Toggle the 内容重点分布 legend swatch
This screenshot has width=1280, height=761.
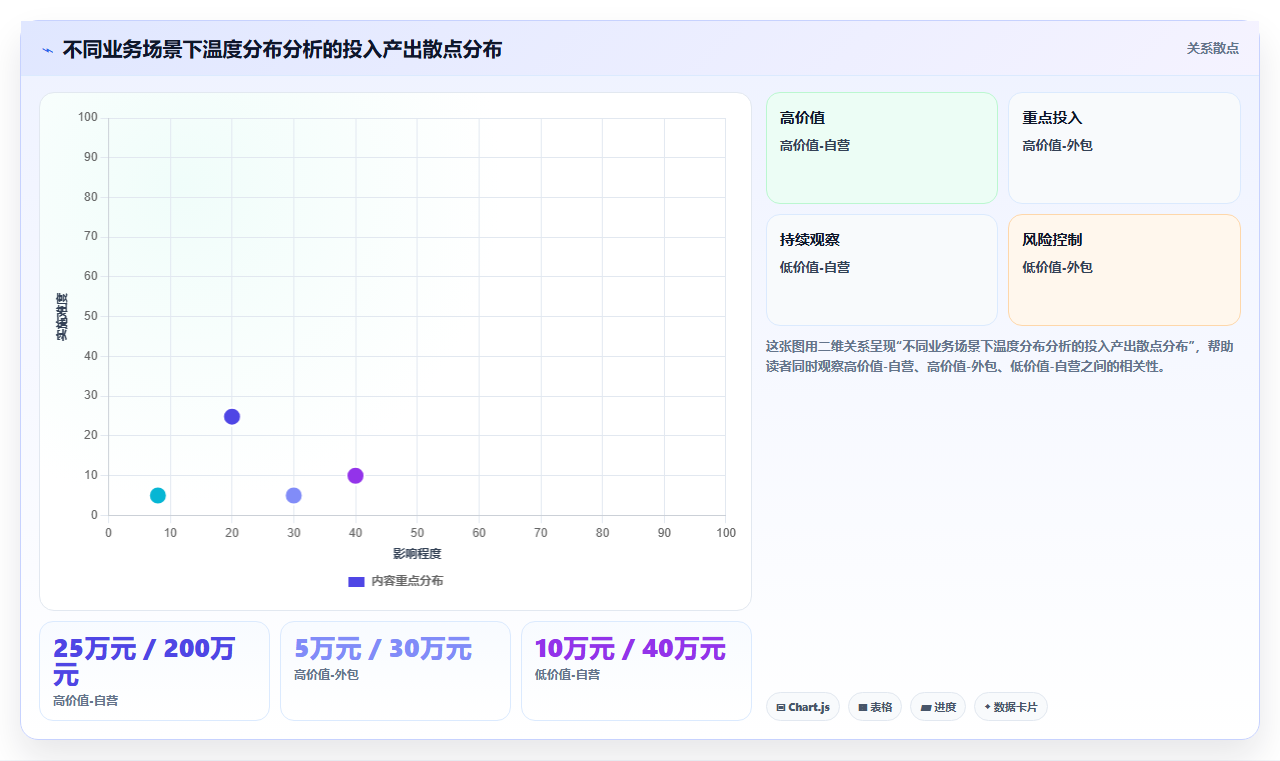pyautogui.click(x=356, y=581)
